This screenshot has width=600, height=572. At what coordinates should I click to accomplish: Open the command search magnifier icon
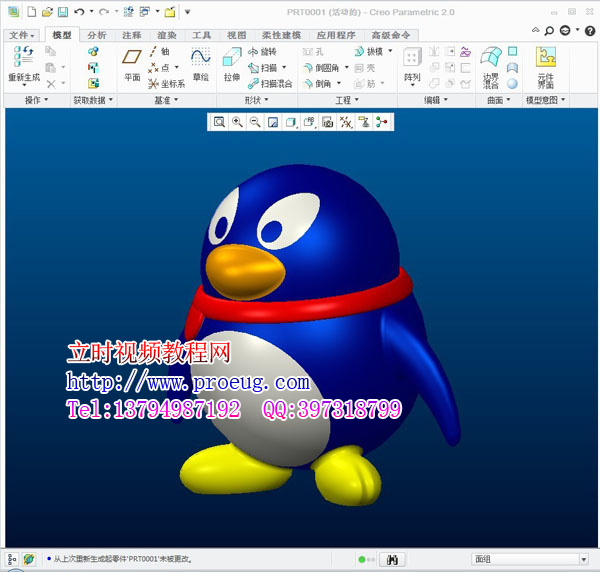[x=549, y=31]
